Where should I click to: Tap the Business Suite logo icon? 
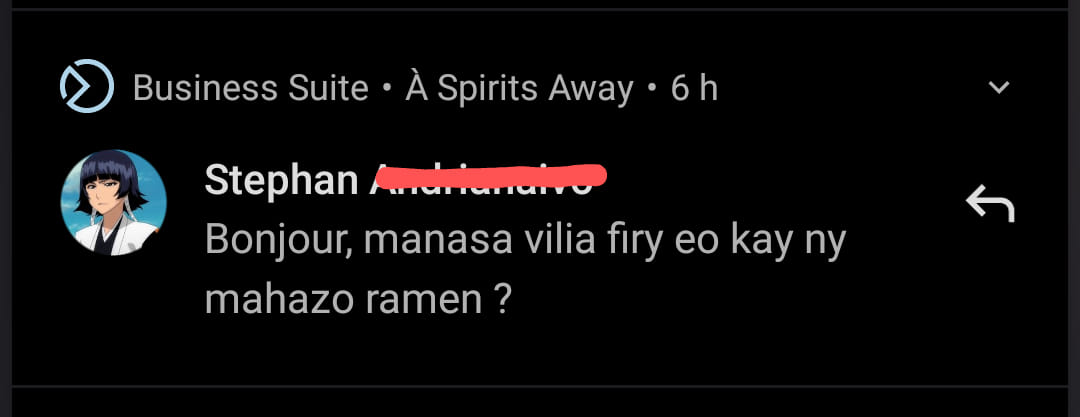87,86
